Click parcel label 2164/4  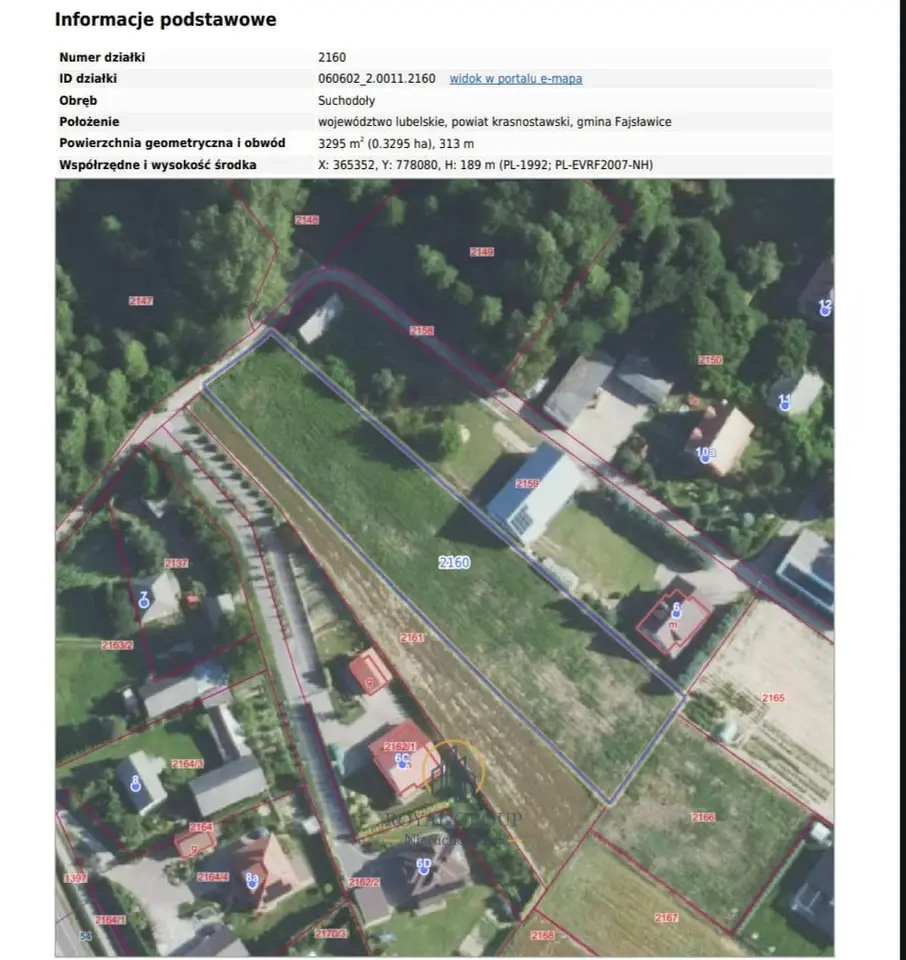point(212,877)
